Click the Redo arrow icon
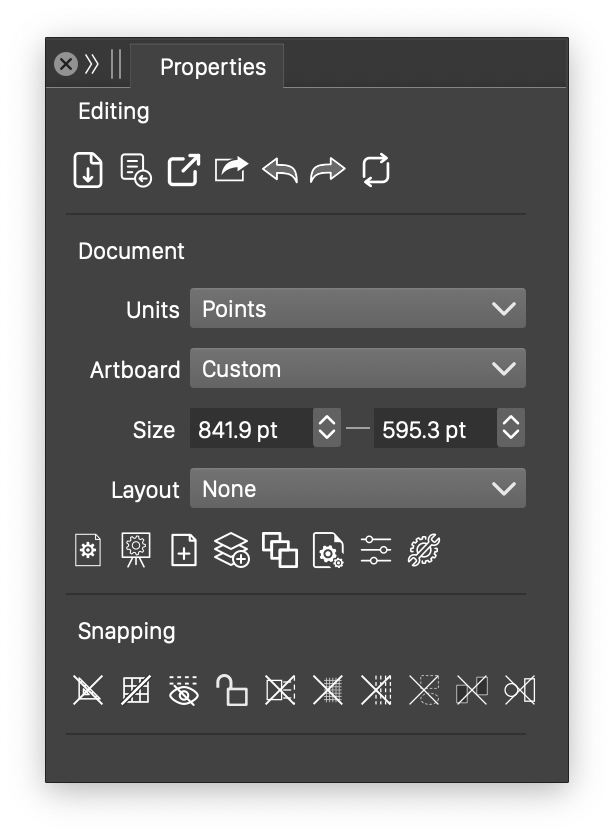This screenshot has width=614, height=836. pyautogui.click(x=327, y=170)
